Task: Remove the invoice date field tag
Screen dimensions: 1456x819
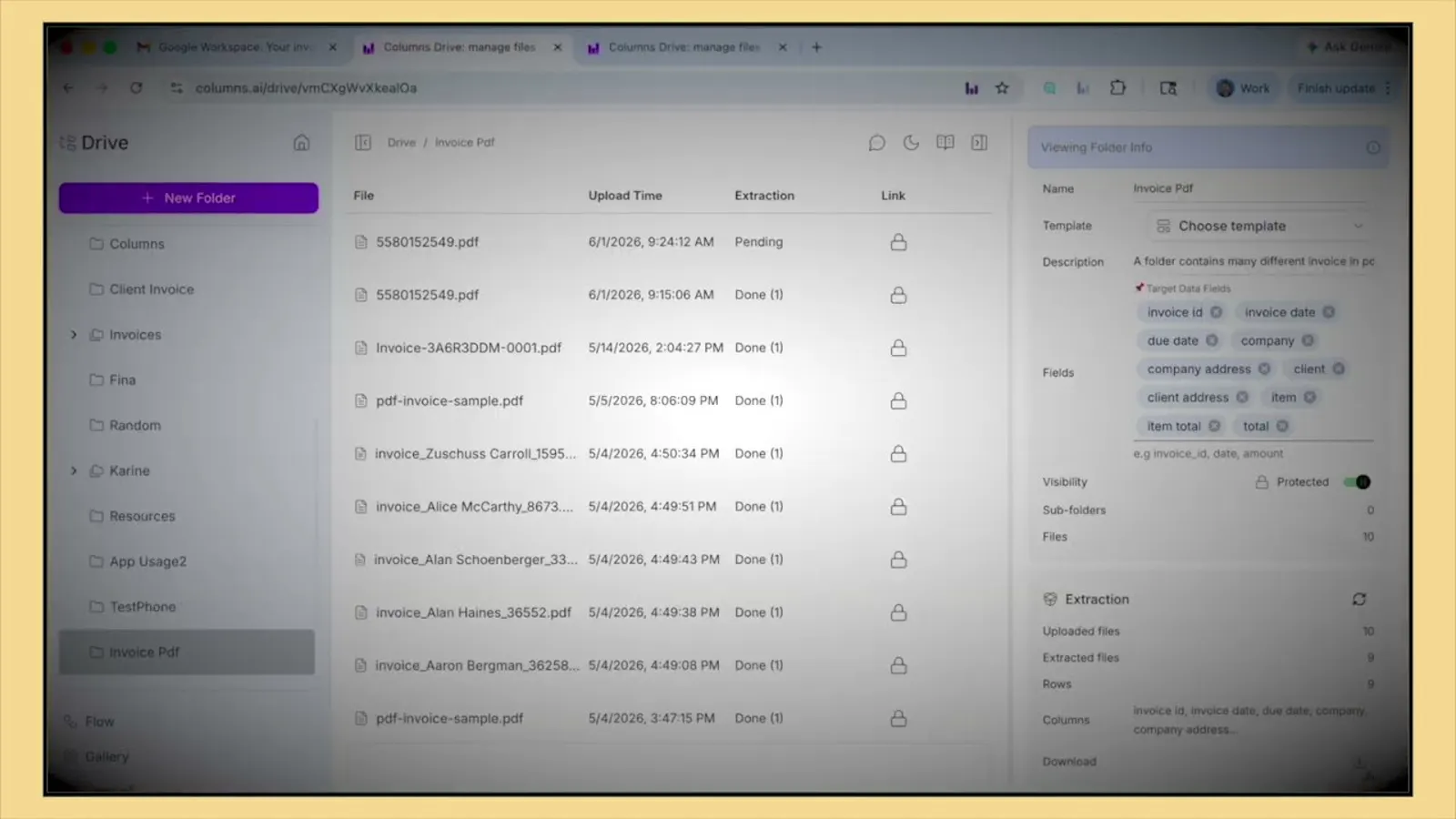Action: (1329, 312)
